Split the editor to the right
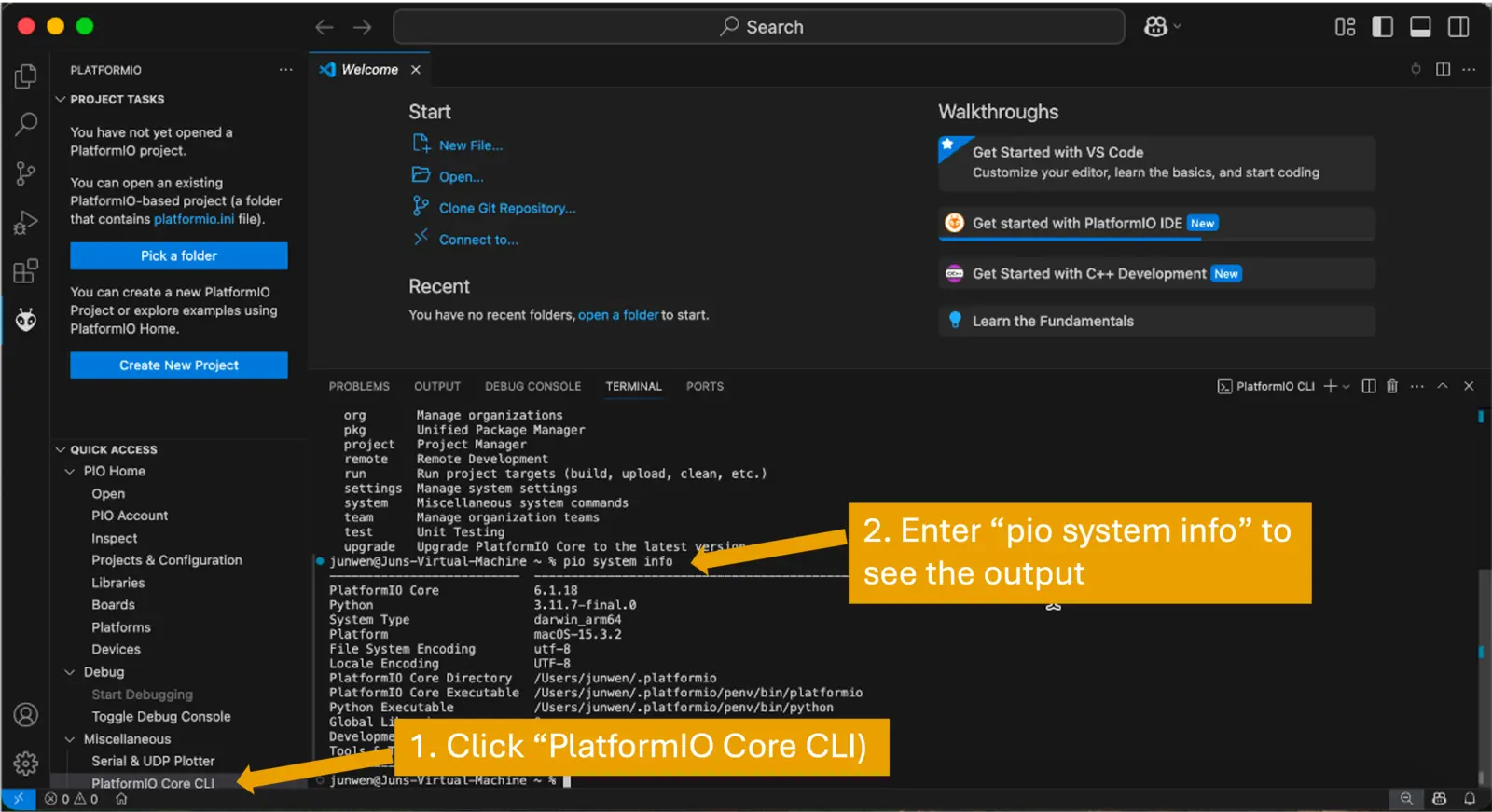This screenshot has height=812, width=1492. [x=1444, y=70]
